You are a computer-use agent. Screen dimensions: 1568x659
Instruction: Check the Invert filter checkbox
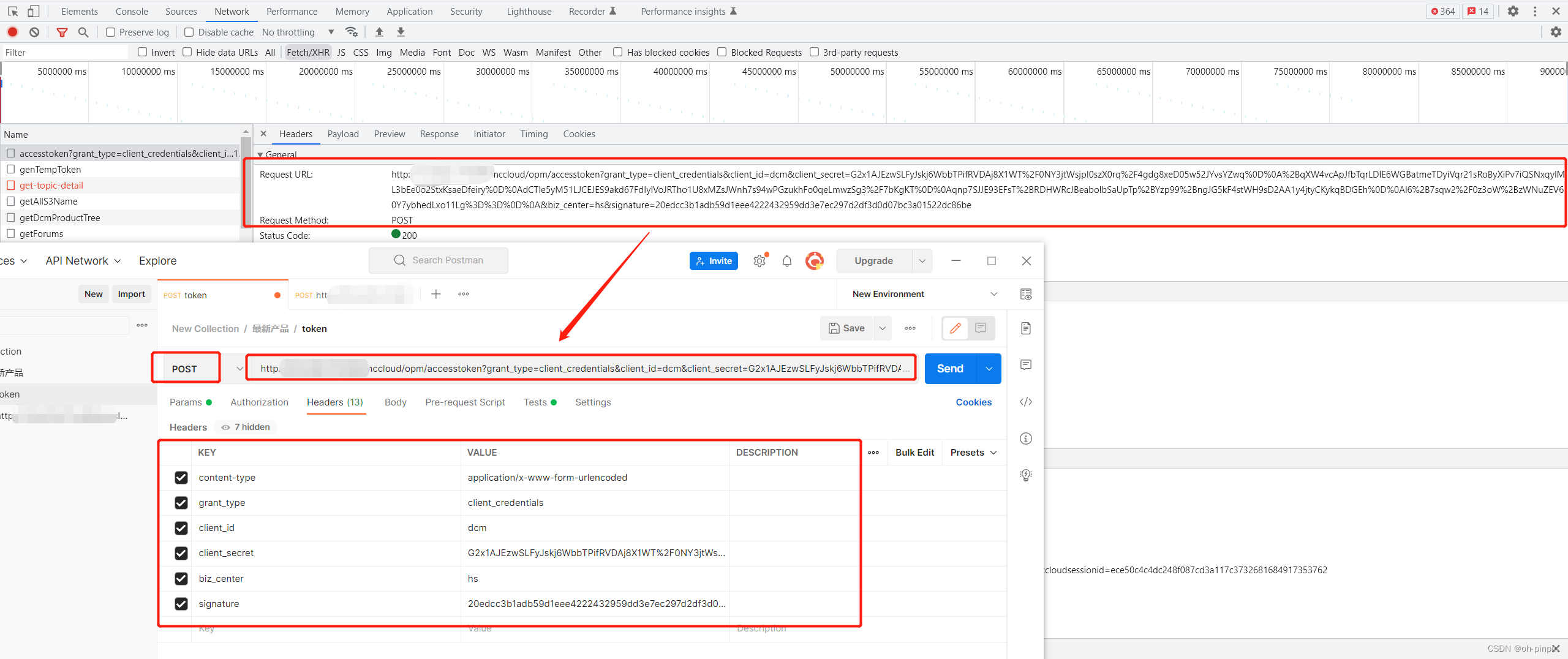tap(142, 52)
